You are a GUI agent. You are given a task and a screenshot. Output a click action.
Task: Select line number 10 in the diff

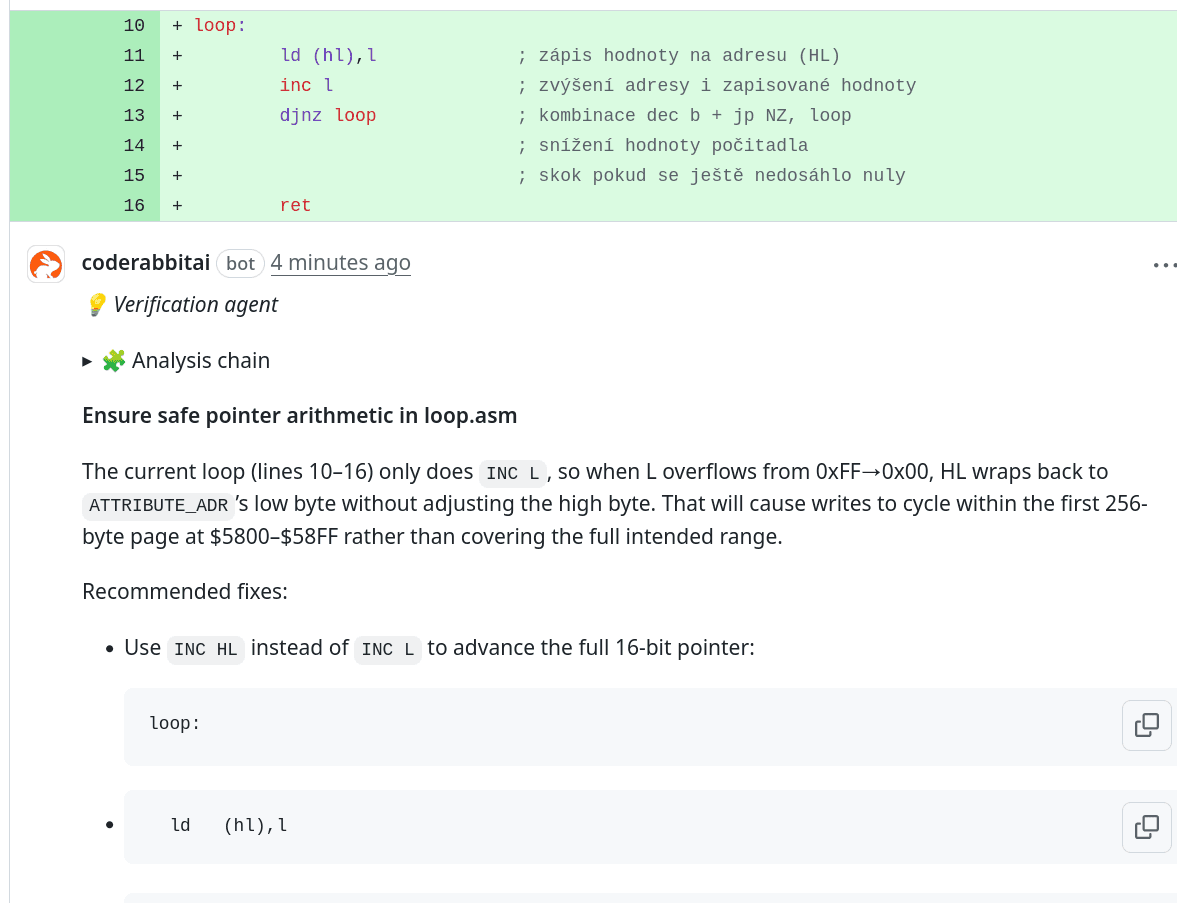pos(133,25)
